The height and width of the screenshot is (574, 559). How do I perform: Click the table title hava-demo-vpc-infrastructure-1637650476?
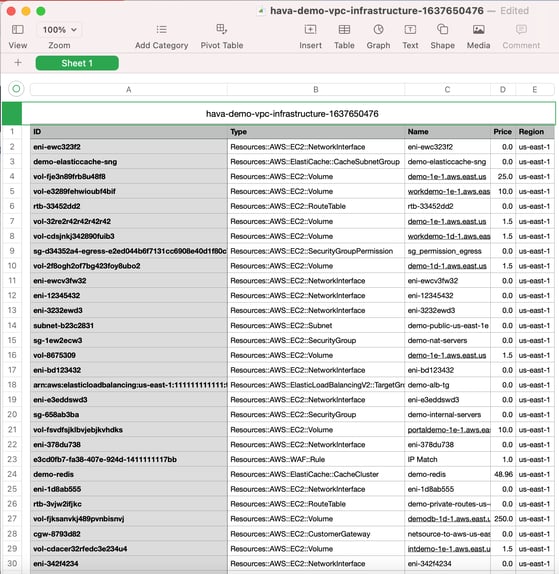tap(292, 114)
